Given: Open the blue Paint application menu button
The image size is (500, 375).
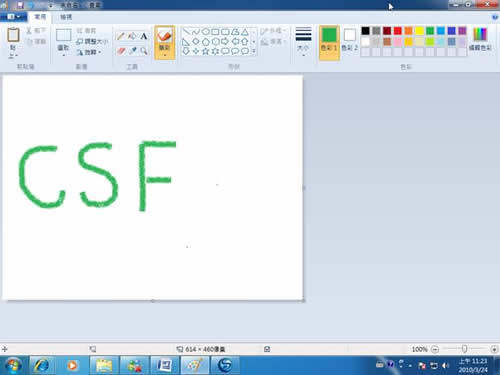Looking at the screenshot, I should [13, 16].
